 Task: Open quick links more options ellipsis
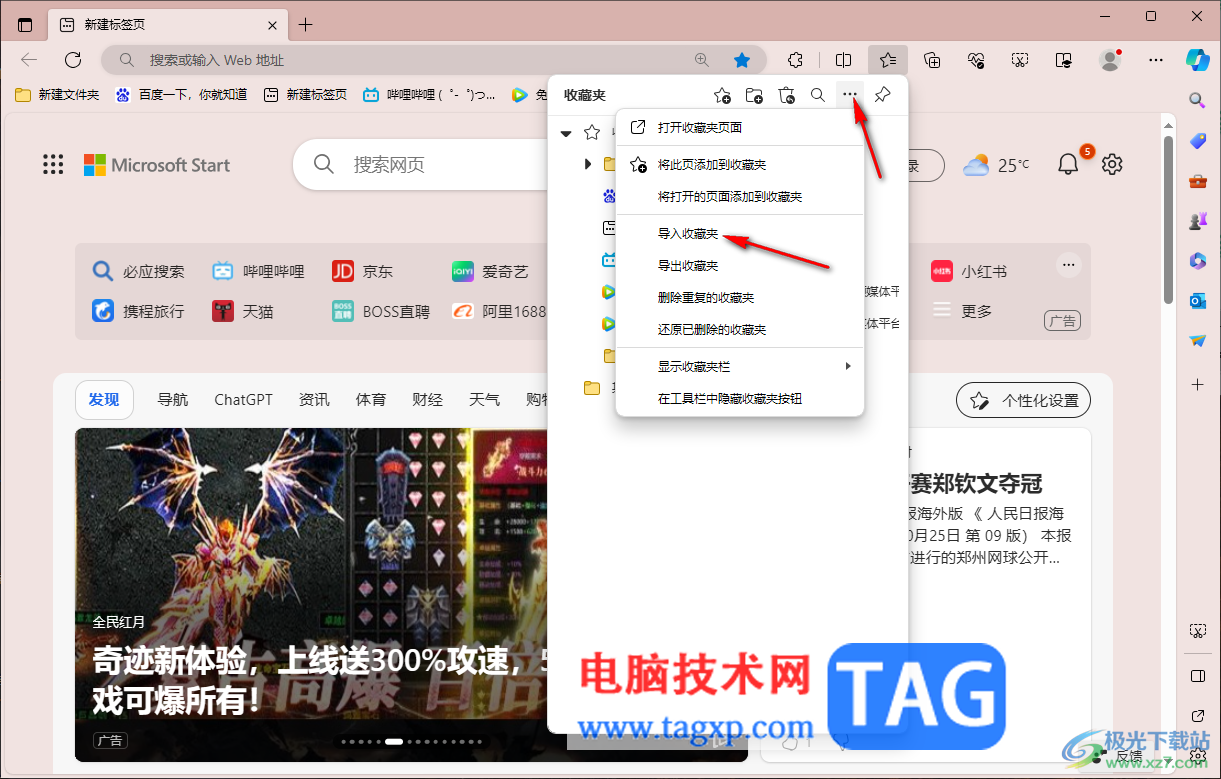pos(1069,265)
